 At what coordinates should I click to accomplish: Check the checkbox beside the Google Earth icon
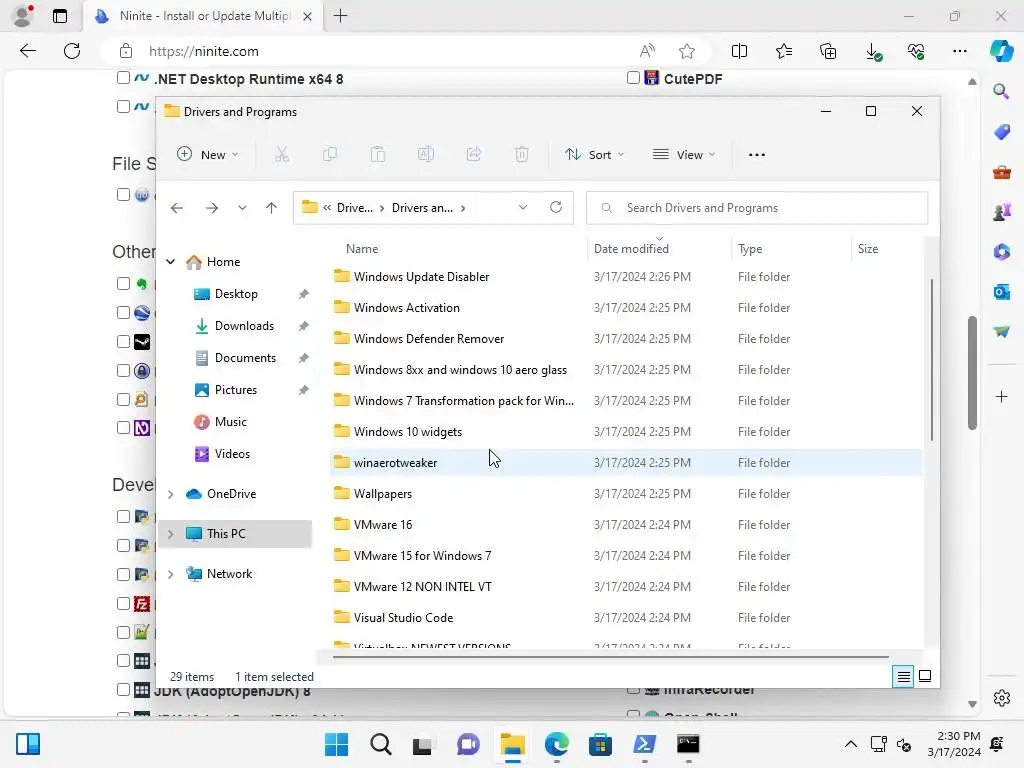click(x=123, y=312)
